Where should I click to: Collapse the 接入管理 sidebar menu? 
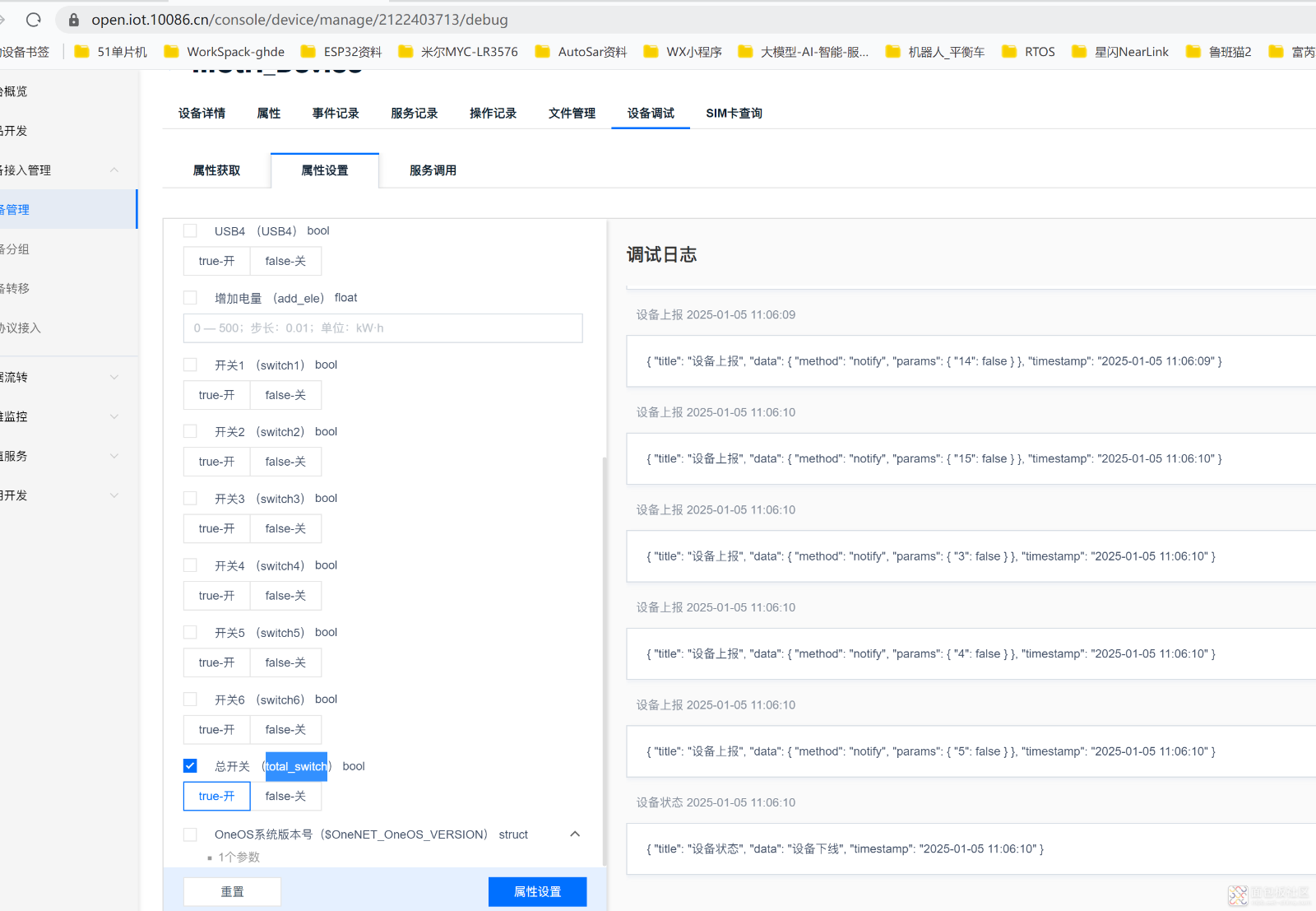point(114,170)
